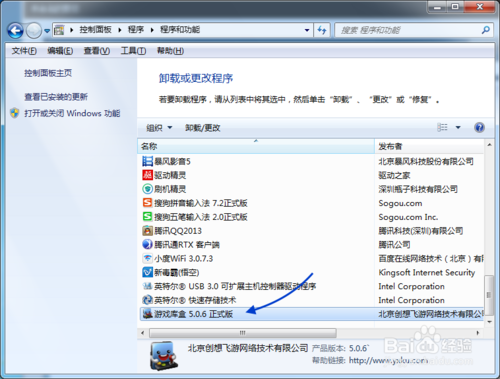The width and height of the screenshot is (500, 379).
Task: Select 搜狗五笔输入法 2.0正式版 entry
Action: [x=201, y=217]
